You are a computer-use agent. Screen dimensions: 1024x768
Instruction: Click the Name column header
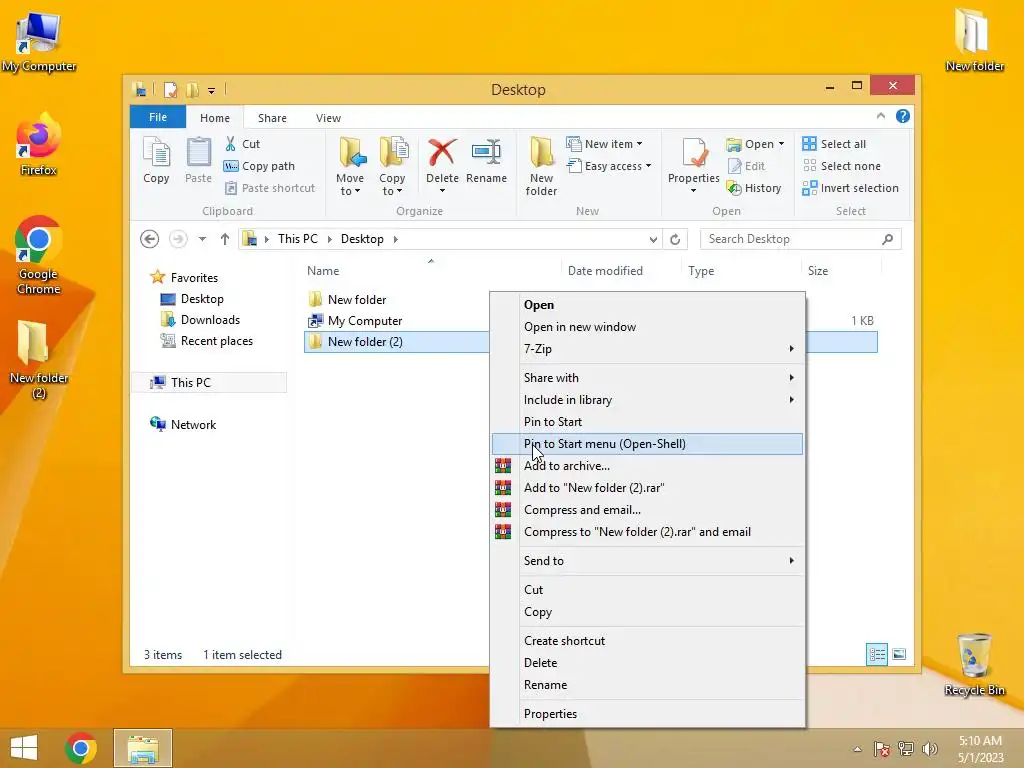pos(431,270)
